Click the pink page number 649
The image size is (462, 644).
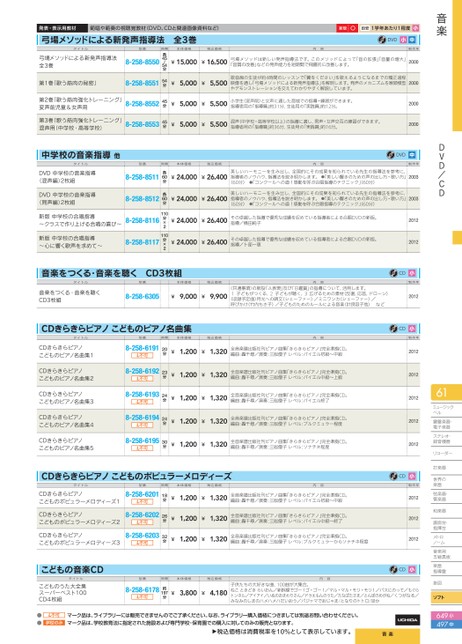click(x=445, y=616)
